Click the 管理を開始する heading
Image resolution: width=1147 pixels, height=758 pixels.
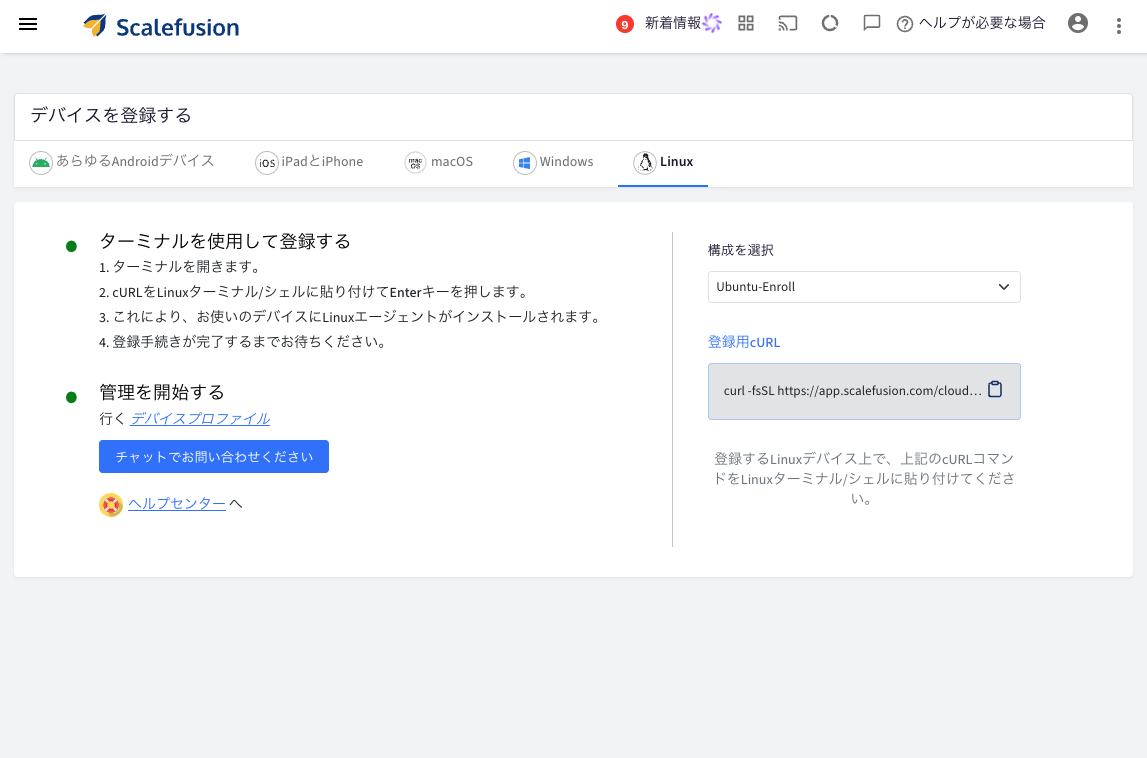[162, 392]
